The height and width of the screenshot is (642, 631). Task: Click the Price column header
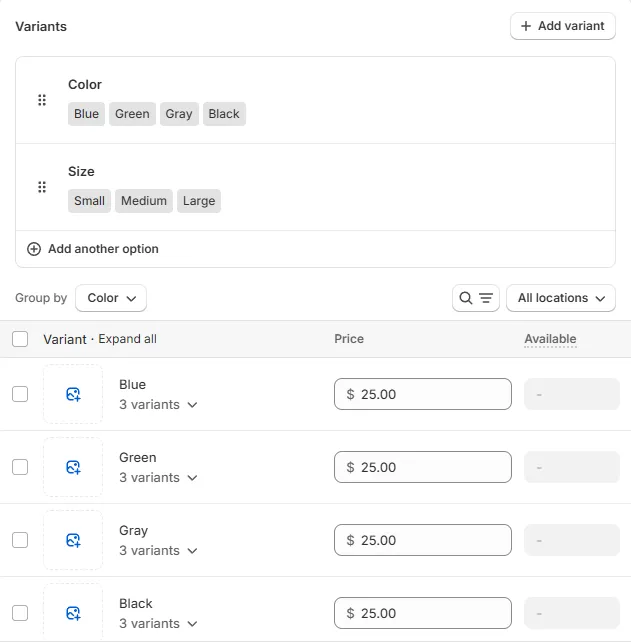pos(349,339)
